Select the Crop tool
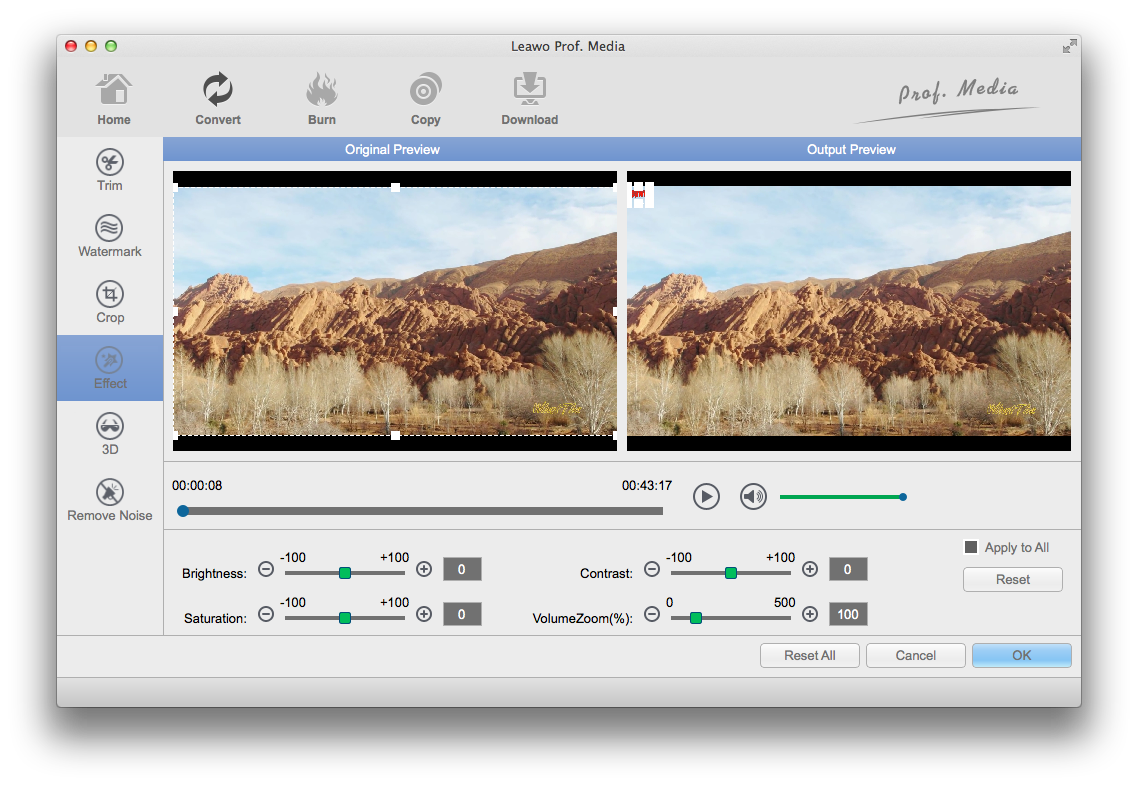This screenshot has width=1138, height=786. 110,302
